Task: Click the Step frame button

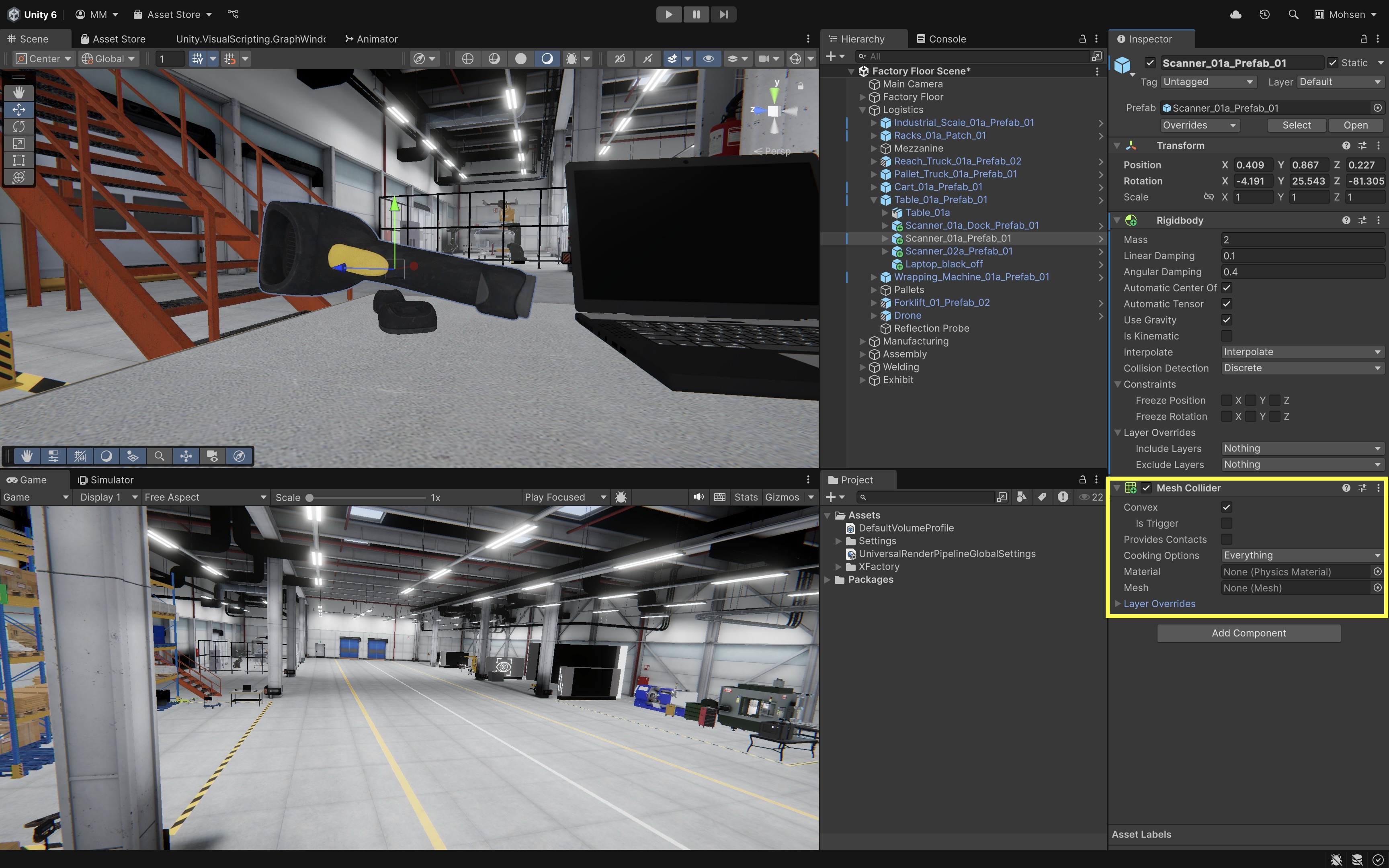Action: (723, 14)
